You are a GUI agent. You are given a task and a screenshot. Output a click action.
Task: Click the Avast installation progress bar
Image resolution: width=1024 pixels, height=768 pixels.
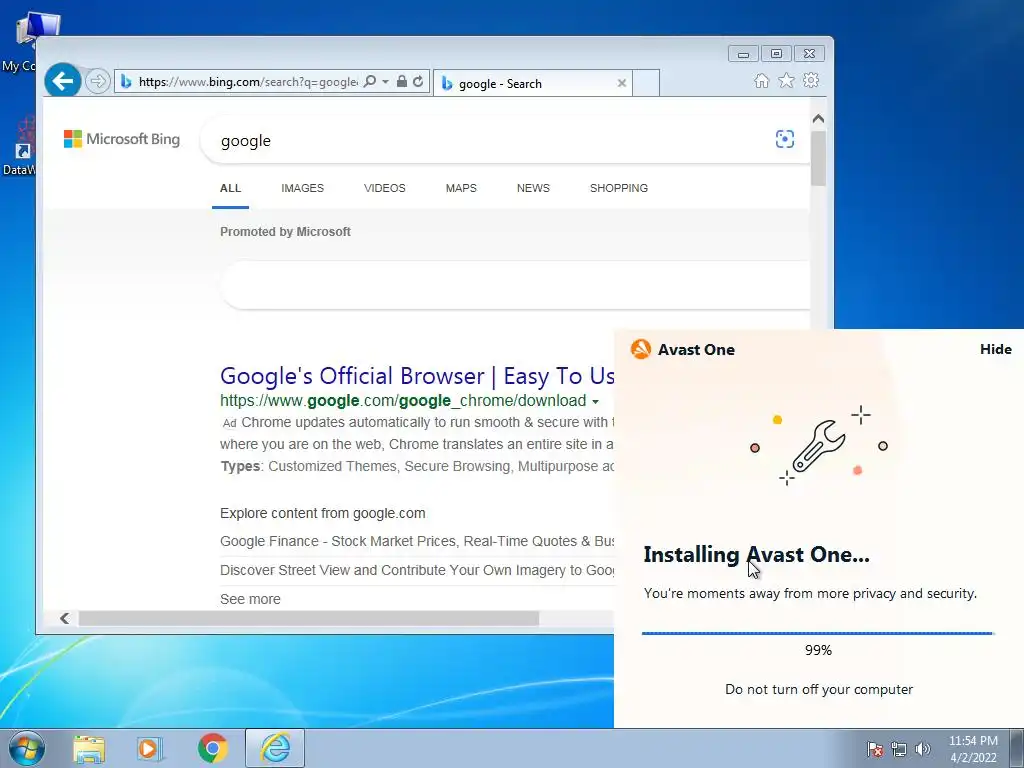coord(818,633)
